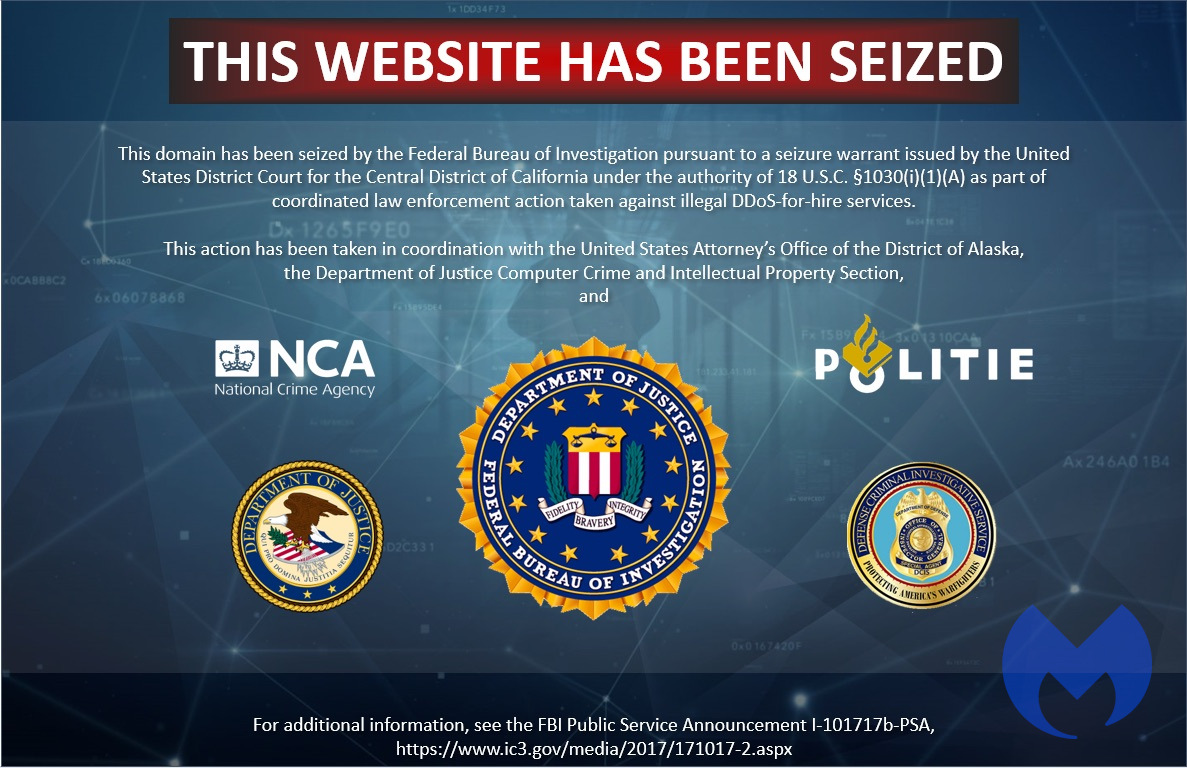Click the gold badge inside the DCIS seal
1187x768 pixels.
[x=921, y=533]
